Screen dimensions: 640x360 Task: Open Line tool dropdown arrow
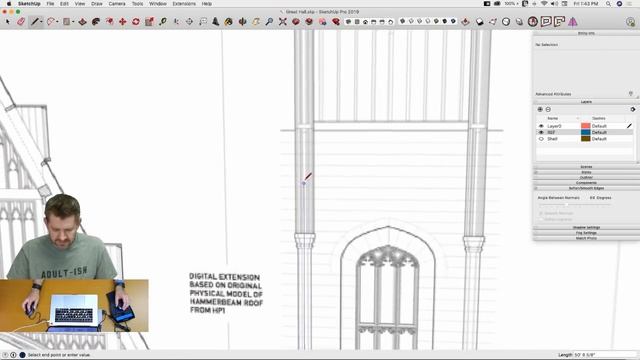[42, 22]
